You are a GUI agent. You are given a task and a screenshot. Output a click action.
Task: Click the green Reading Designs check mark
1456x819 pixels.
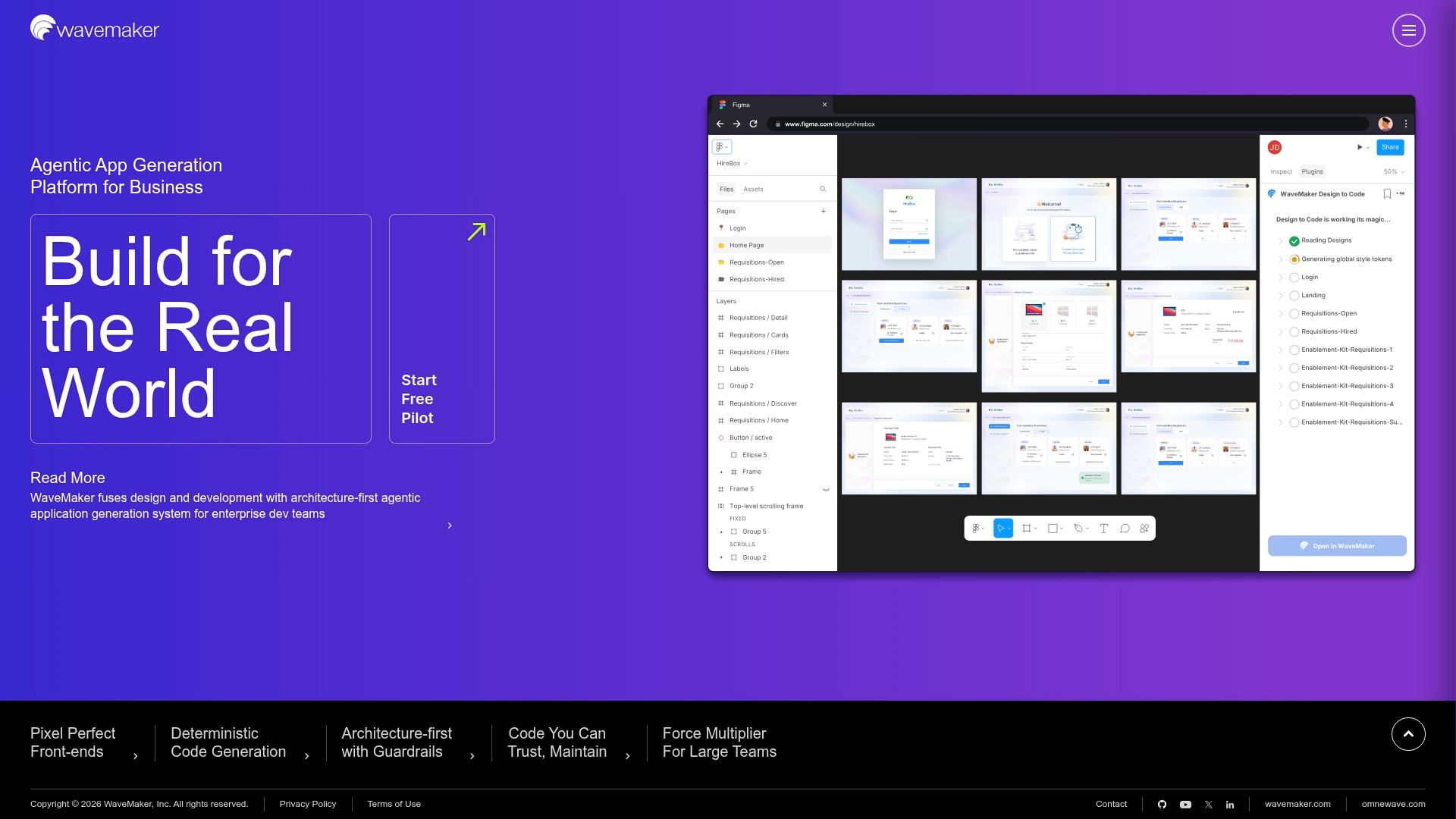[x=1294, y=241]
